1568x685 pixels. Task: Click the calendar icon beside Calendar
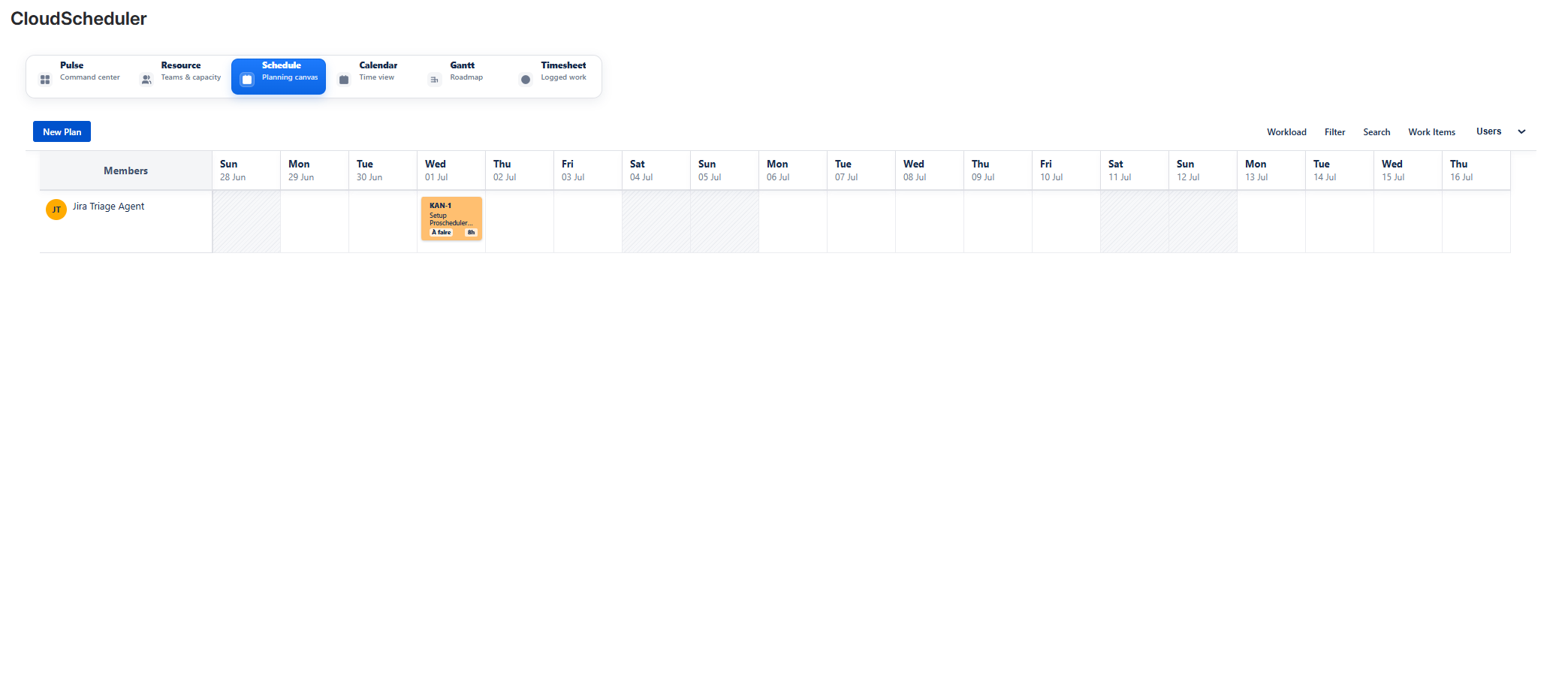tap(344, 79)
